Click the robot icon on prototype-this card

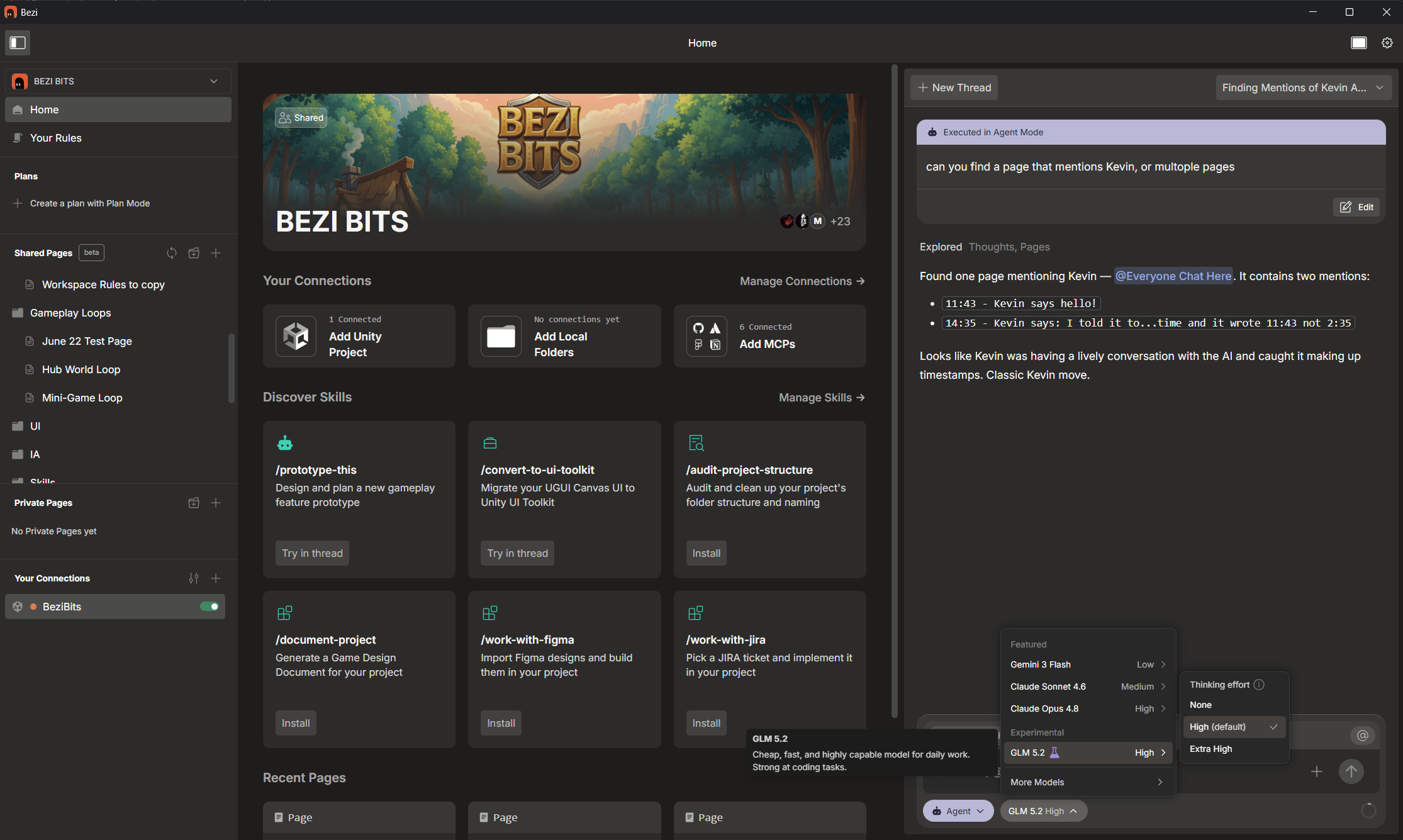click(x=285, y=443)
